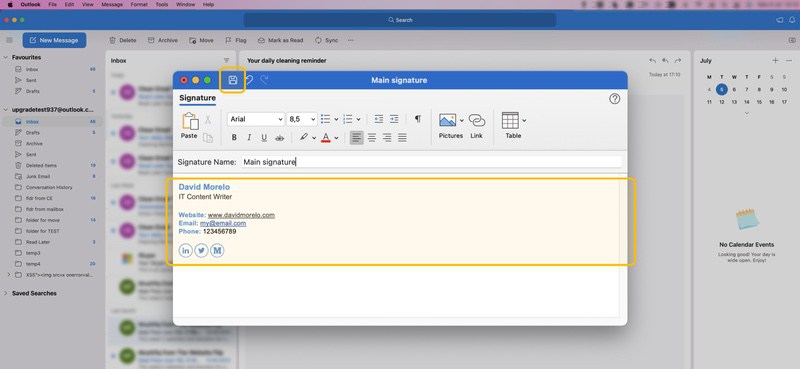Compose with the New Message button
Image resolution: width=800 pixels, height=369 pixels.
pyautogui.click(x=54, y=40)
